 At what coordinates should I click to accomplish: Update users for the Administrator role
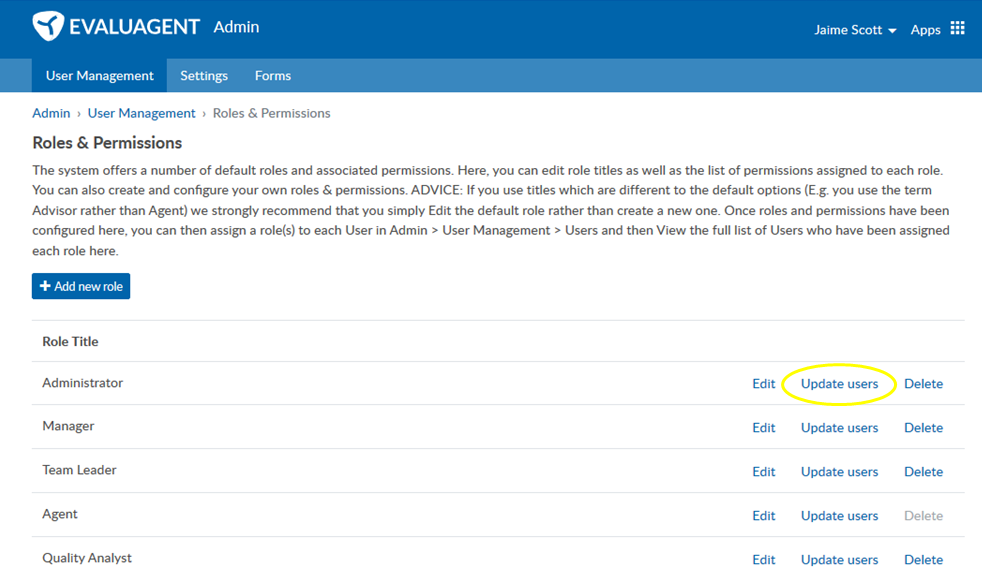(839, 384)
